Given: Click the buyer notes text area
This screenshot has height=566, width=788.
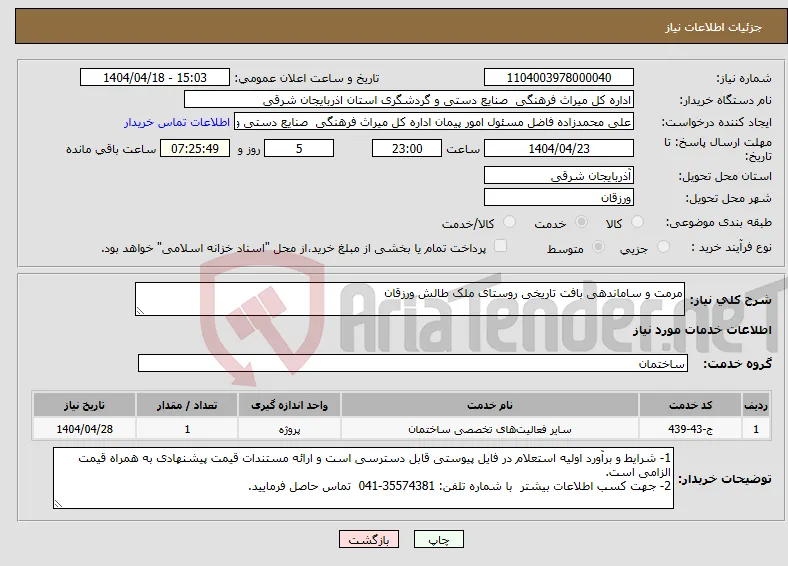Looking at the screenshot, I should pos(363,478).
